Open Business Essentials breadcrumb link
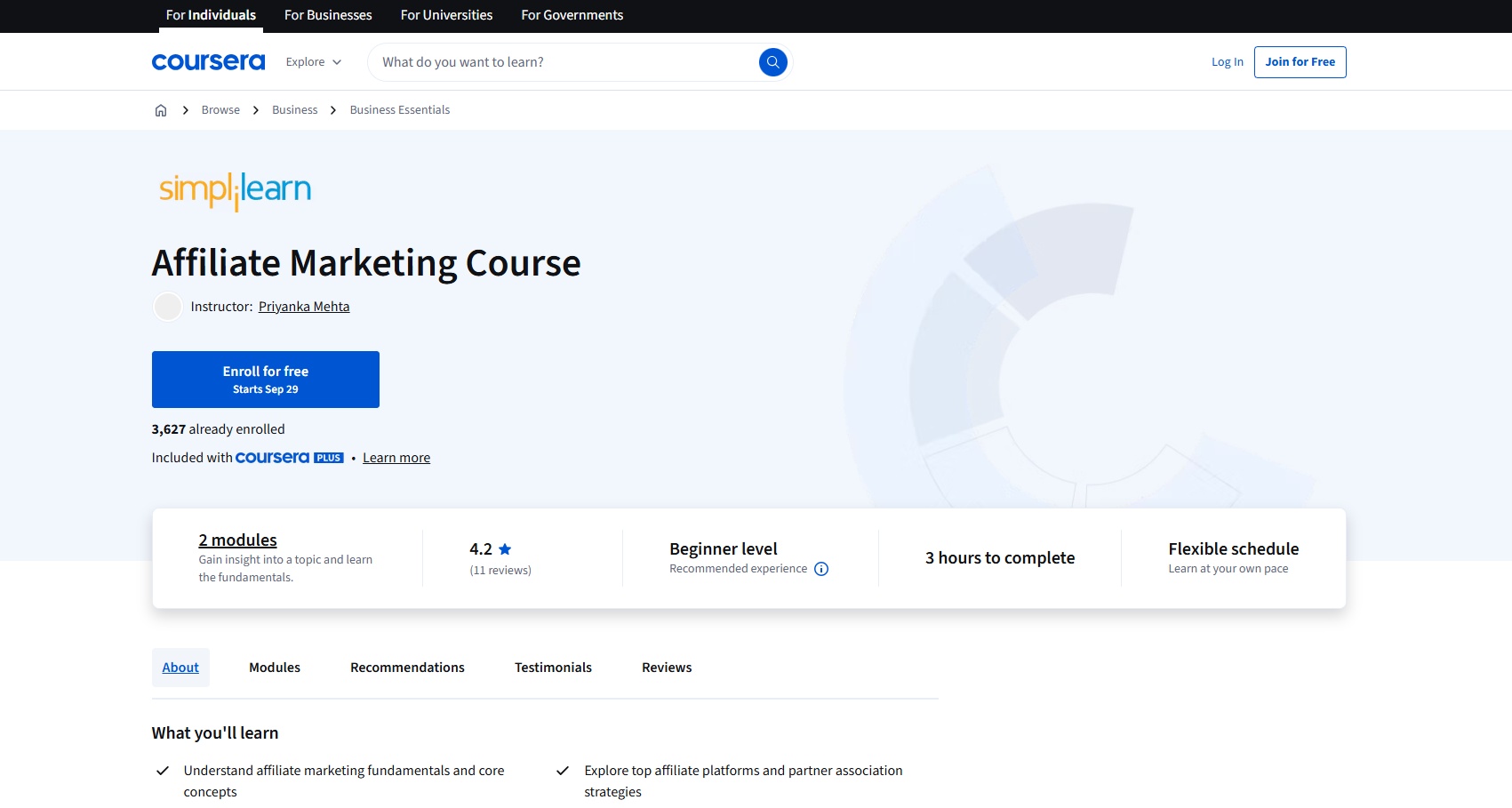 pos(400,110)
